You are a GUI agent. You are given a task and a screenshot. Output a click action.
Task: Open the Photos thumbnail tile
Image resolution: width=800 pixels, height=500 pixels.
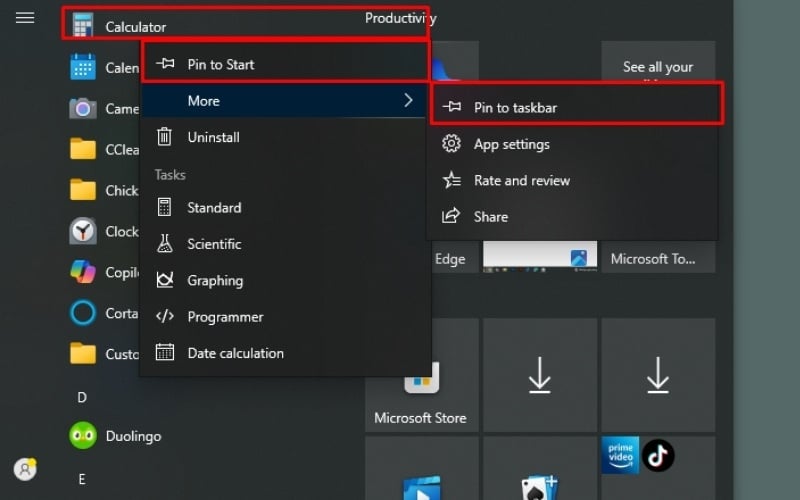[x=540, y=257]
